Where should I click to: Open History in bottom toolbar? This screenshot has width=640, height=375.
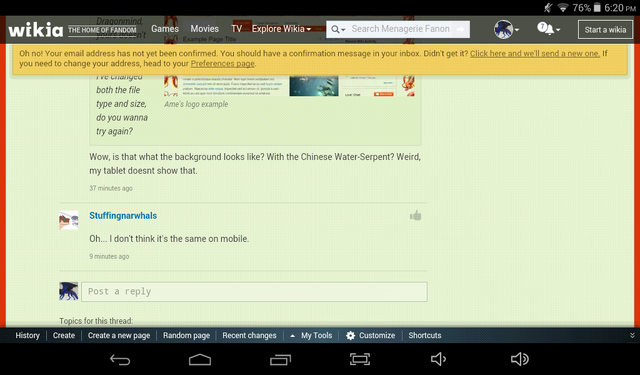[27, 335]
